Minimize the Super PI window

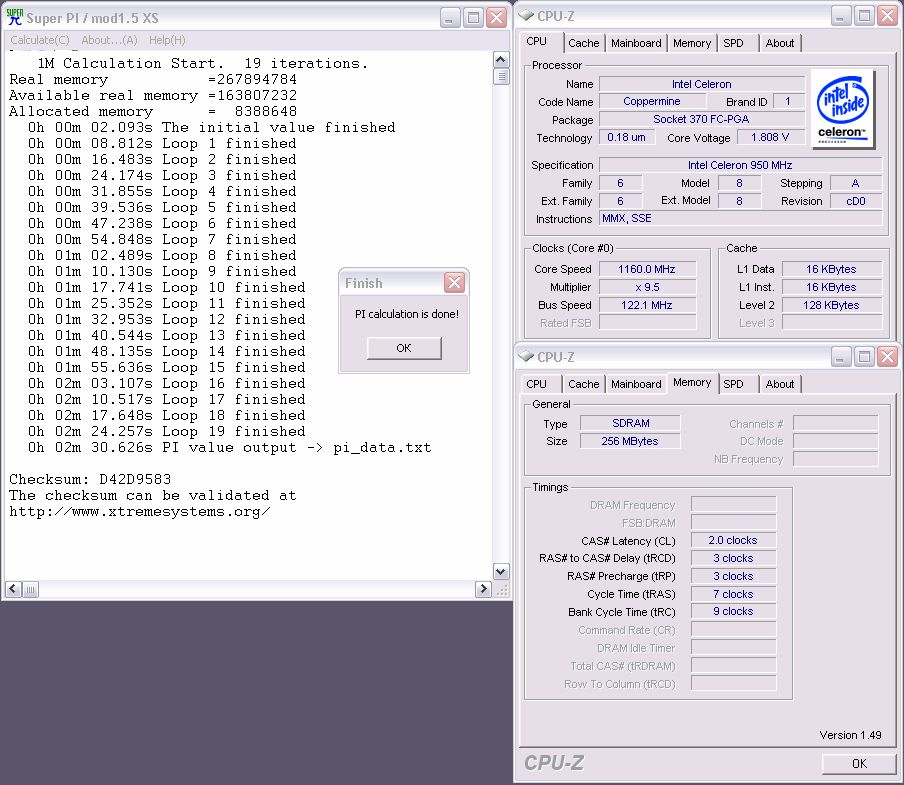coord(450,18)
